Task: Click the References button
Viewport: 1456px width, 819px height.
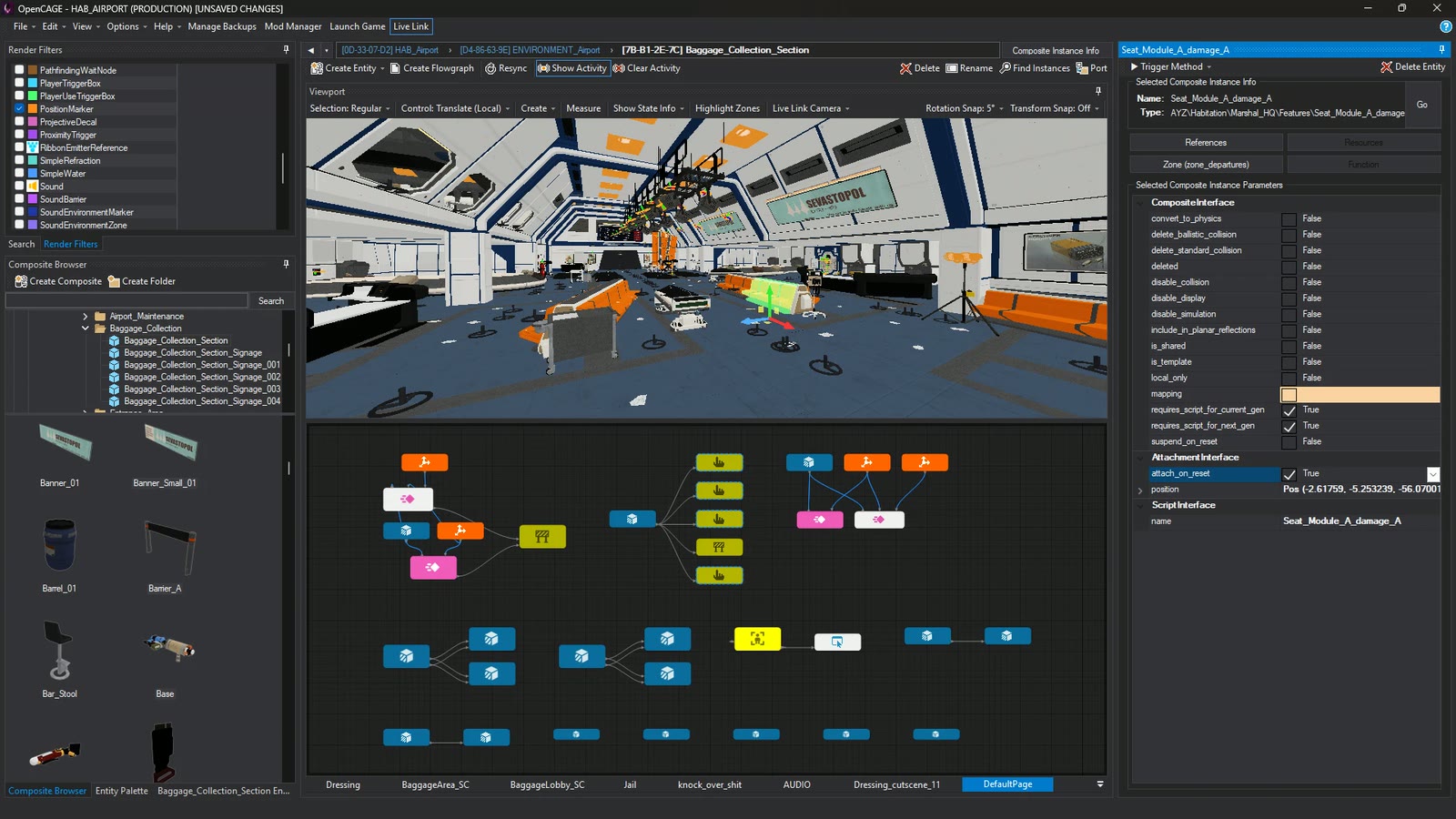Action: (x=1206, y=143)
